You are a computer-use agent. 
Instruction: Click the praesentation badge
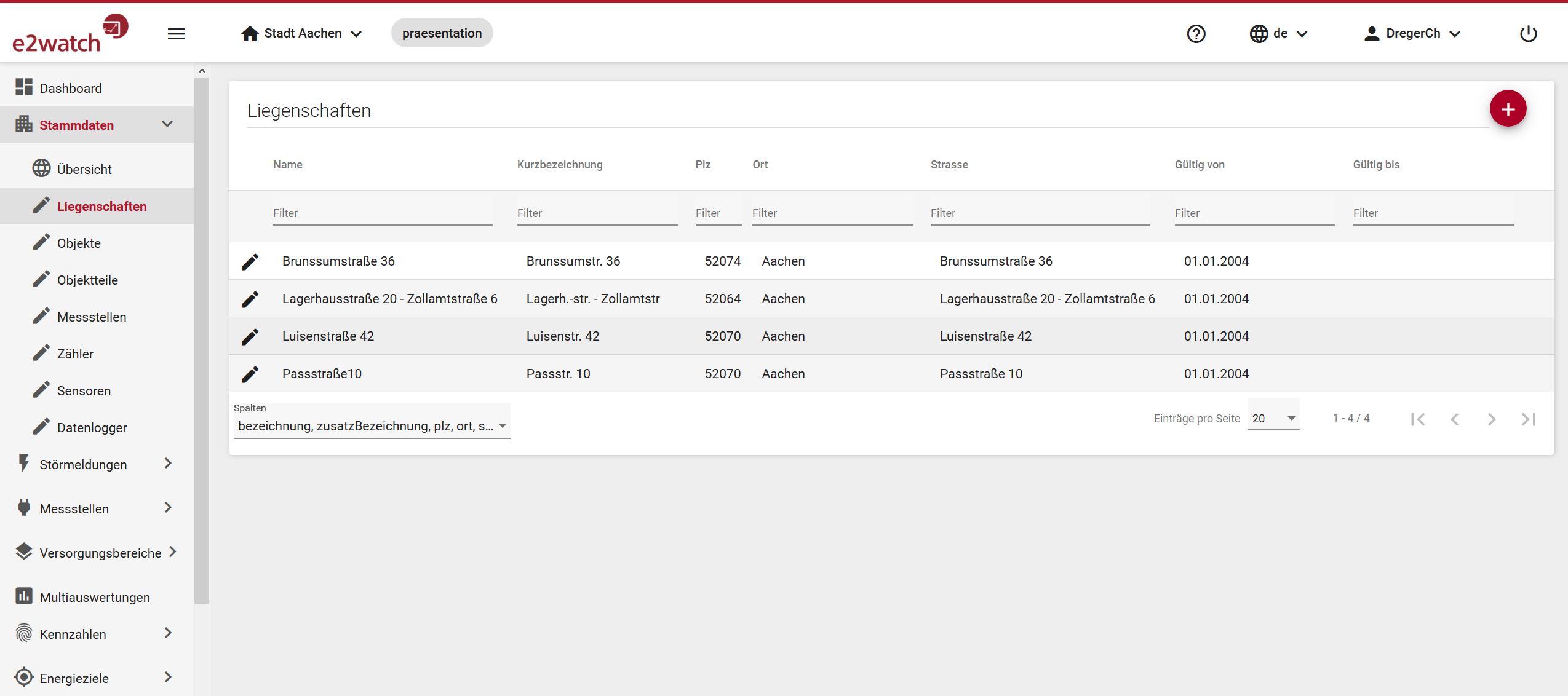(x=442, y=33)
